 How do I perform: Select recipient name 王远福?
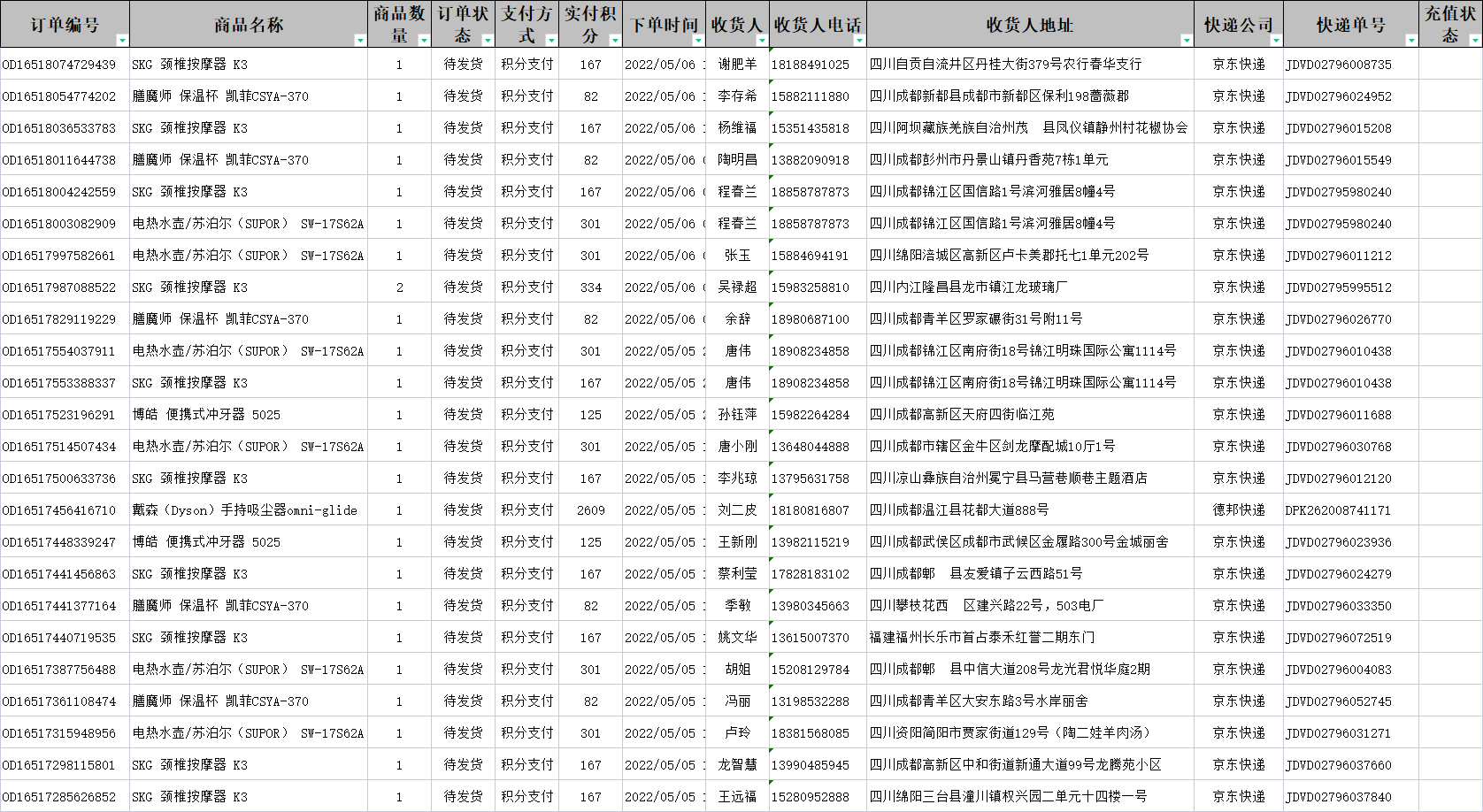pyautogui.click(x=737, y=797)
